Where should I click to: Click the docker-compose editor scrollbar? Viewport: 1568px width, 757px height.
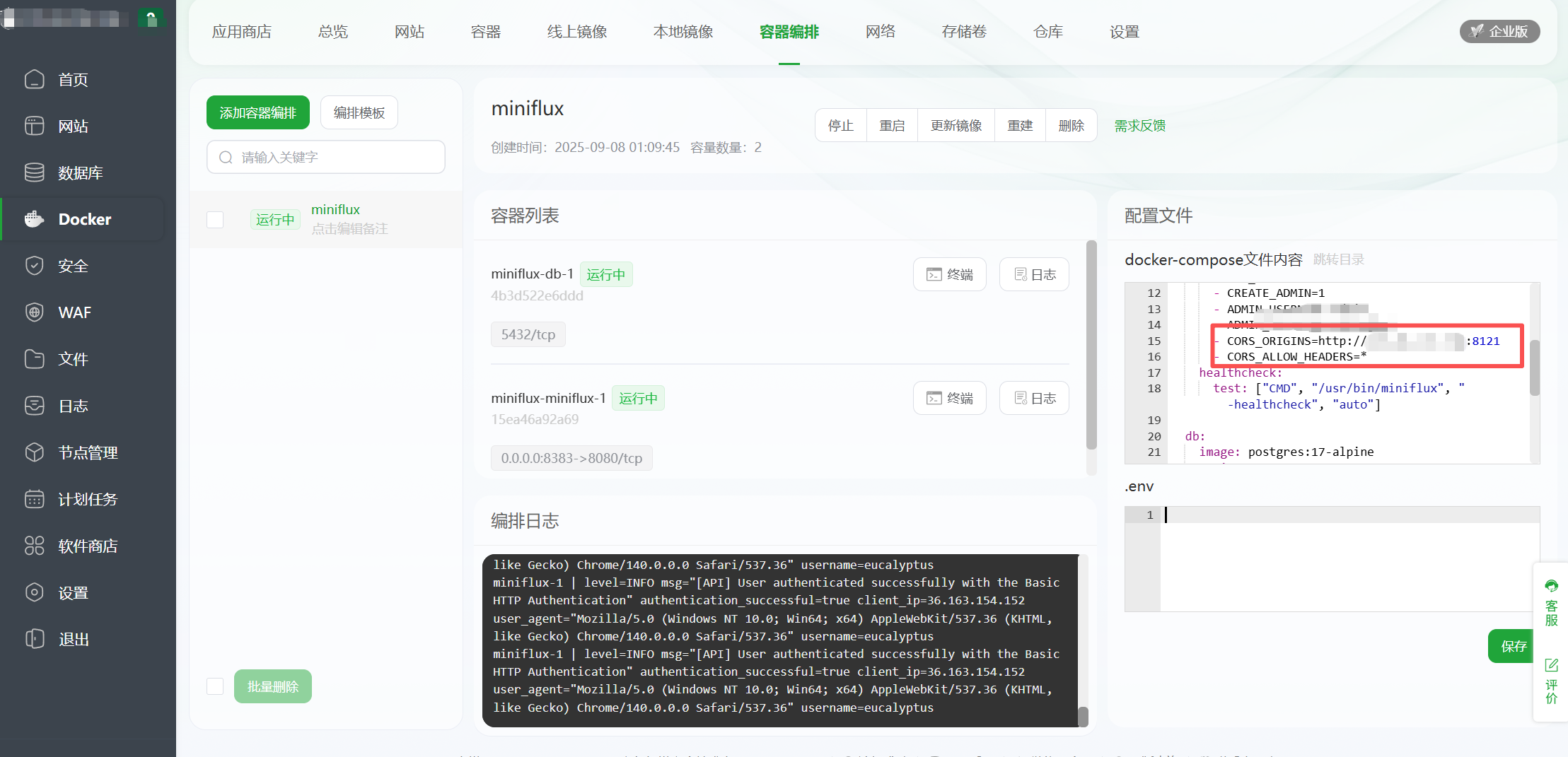[x=1534, y=368]
